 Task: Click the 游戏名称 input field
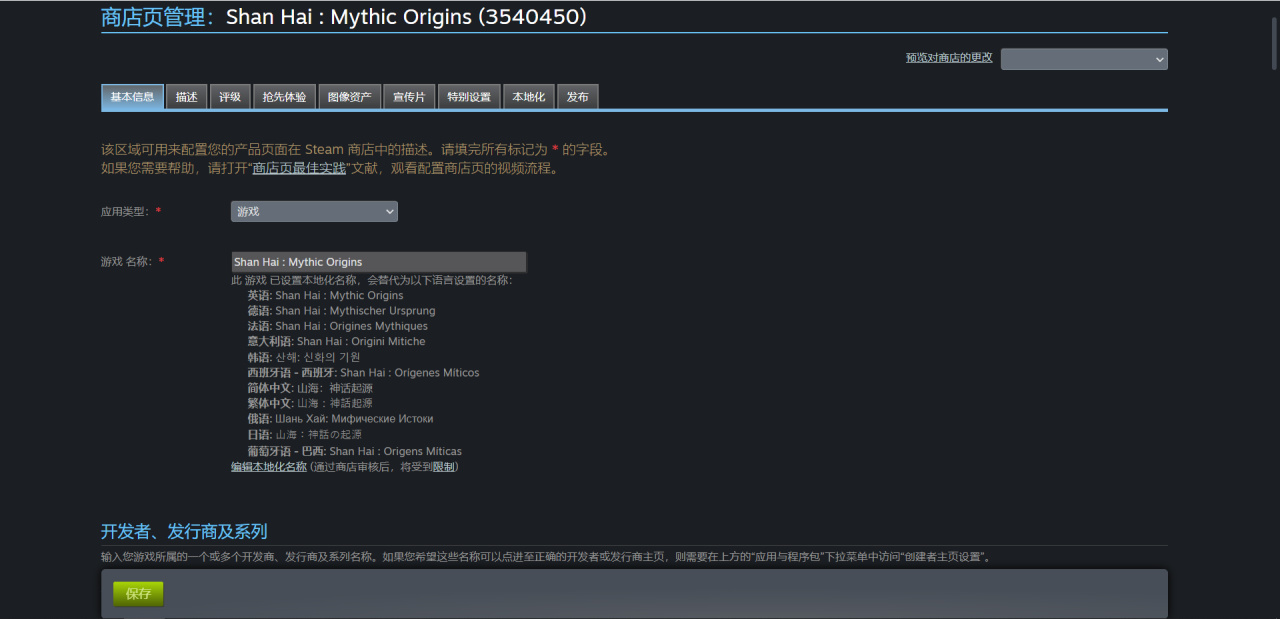click(379, 262)
